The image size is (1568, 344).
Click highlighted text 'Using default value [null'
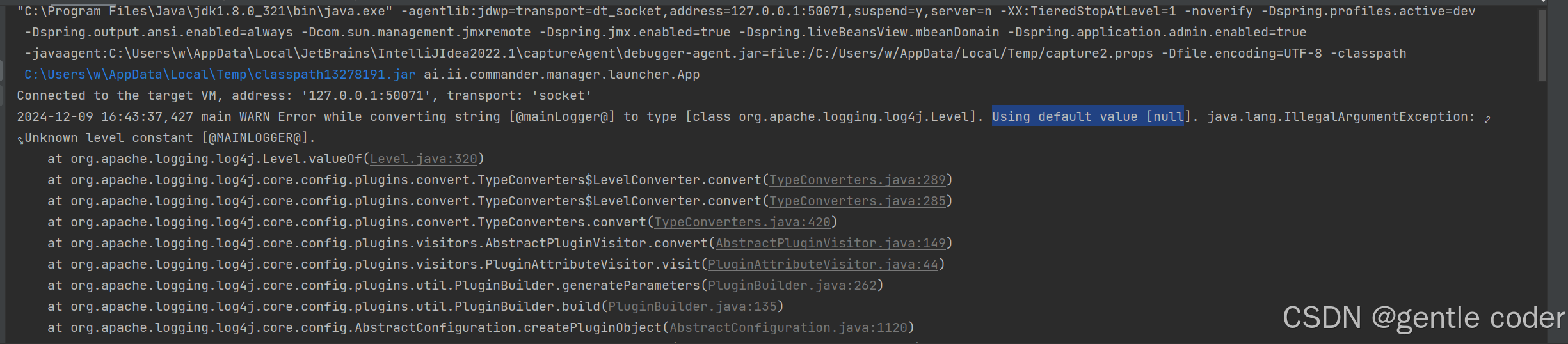[1088, 116]
